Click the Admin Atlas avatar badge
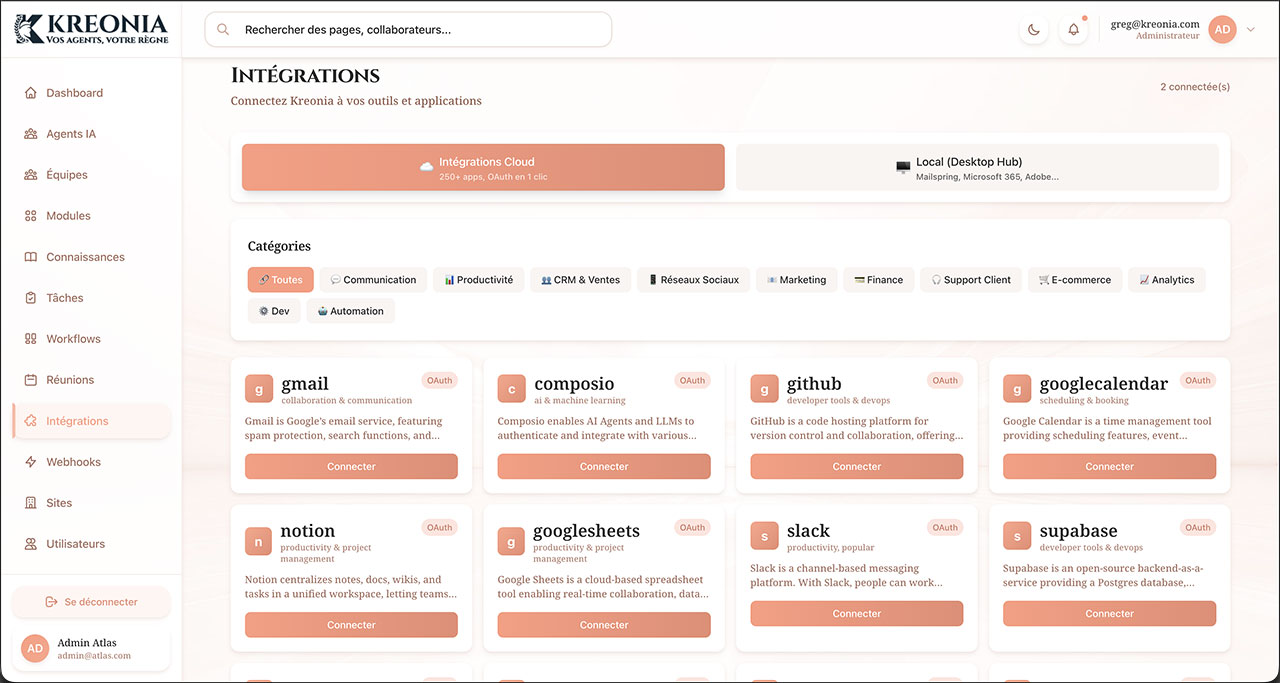 (34, 648)
